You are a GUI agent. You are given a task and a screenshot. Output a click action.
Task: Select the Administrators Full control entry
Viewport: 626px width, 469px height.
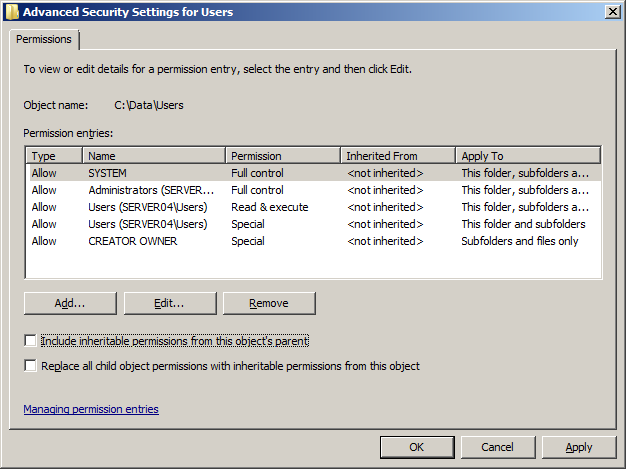(150, 190)
